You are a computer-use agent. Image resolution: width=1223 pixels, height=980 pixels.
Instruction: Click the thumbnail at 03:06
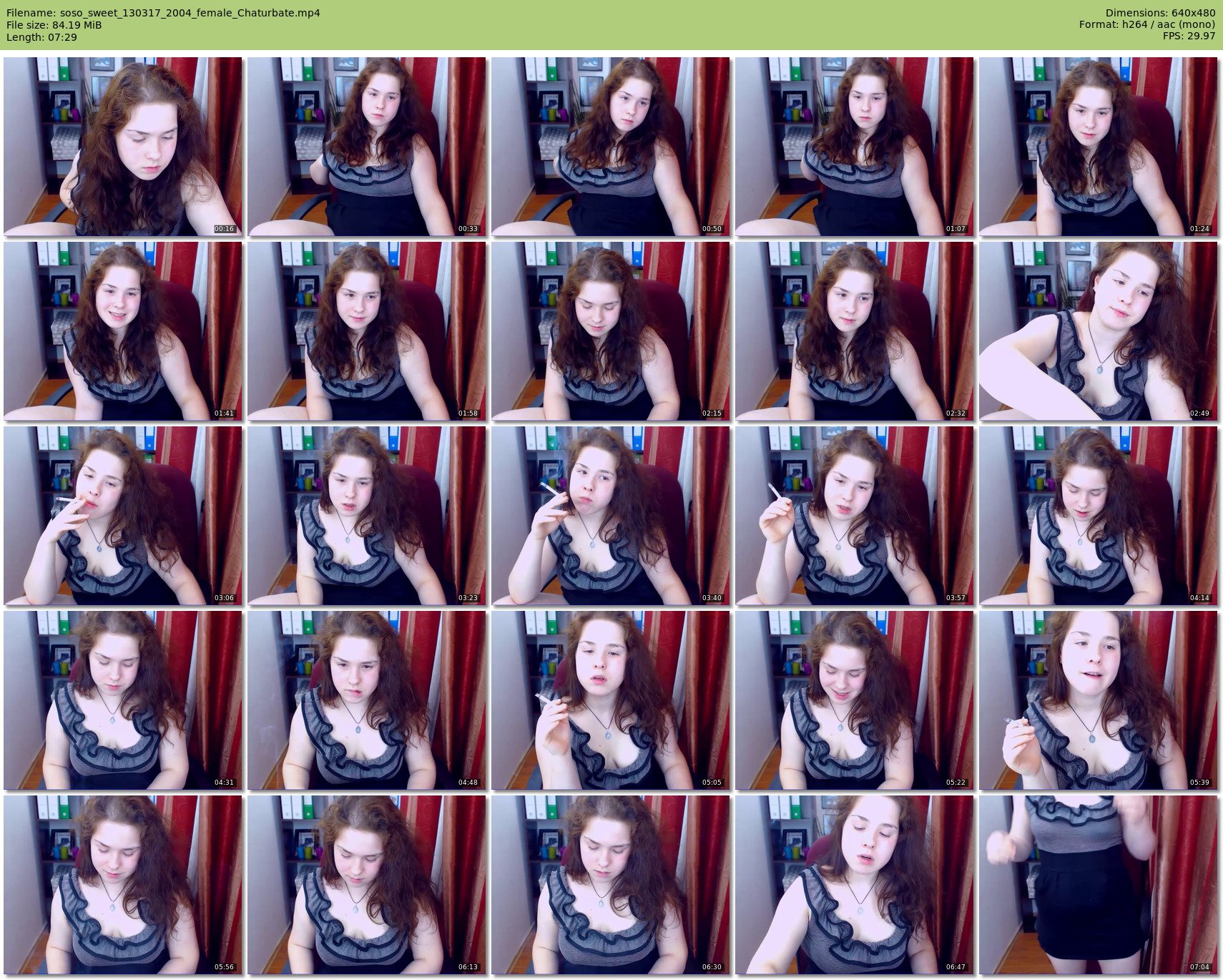coord(122,516)
